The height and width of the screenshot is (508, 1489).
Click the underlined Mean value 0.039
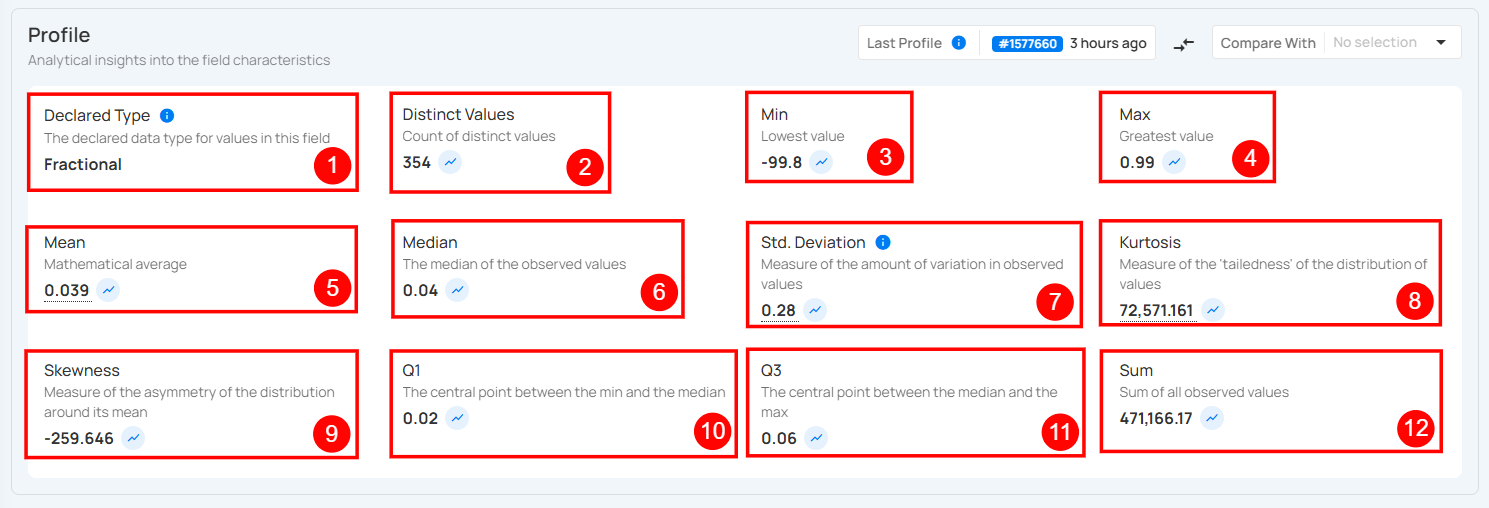pyautogui.click(x=67, y=291)
